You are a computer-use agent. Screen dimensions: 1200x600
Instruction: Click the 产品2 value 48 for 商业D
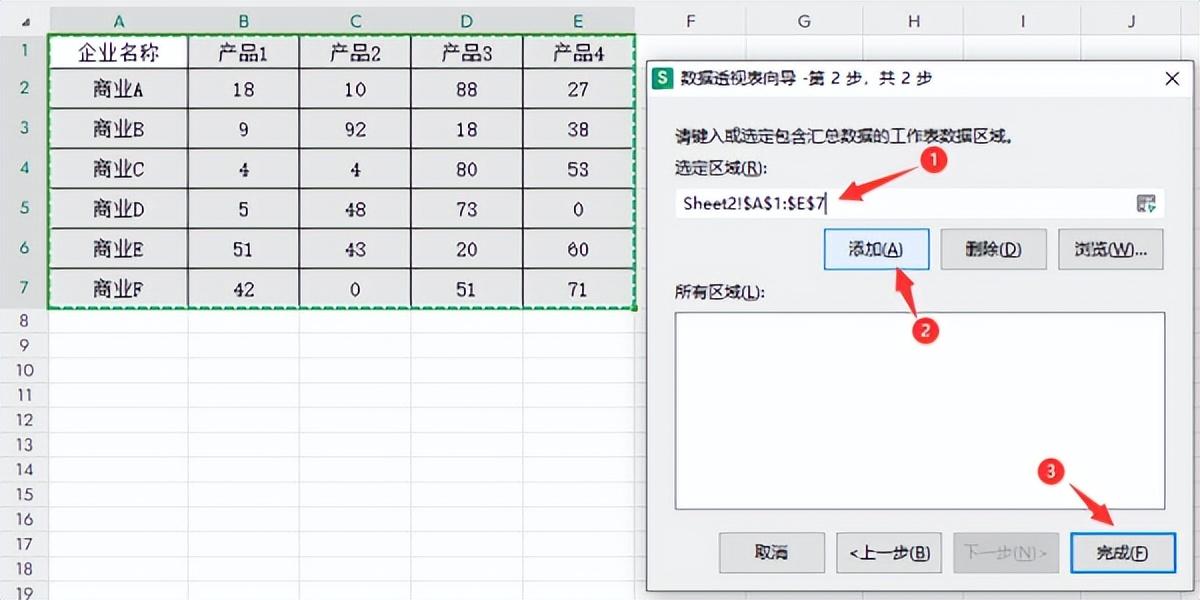(x=355, y=209)
